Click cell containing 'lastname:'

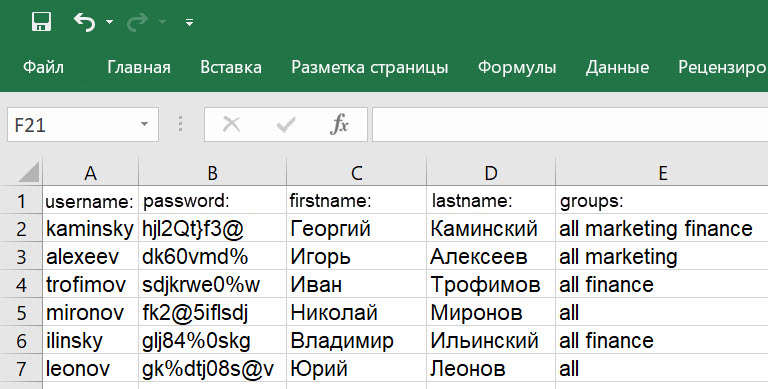491,200
